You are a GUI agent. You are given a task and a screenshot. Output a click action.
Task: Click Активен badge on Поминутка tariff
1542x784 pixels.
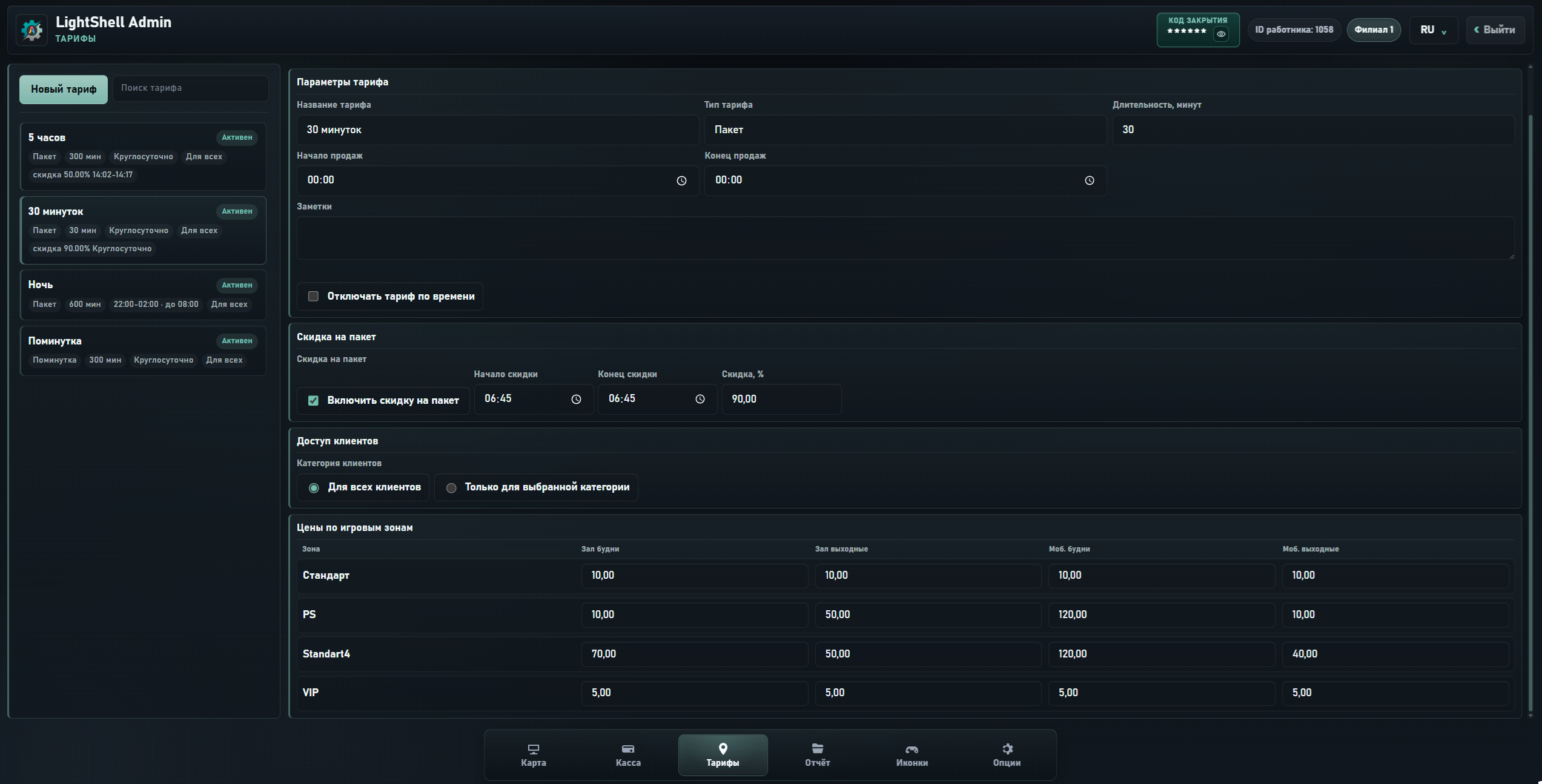pos(237,341)
